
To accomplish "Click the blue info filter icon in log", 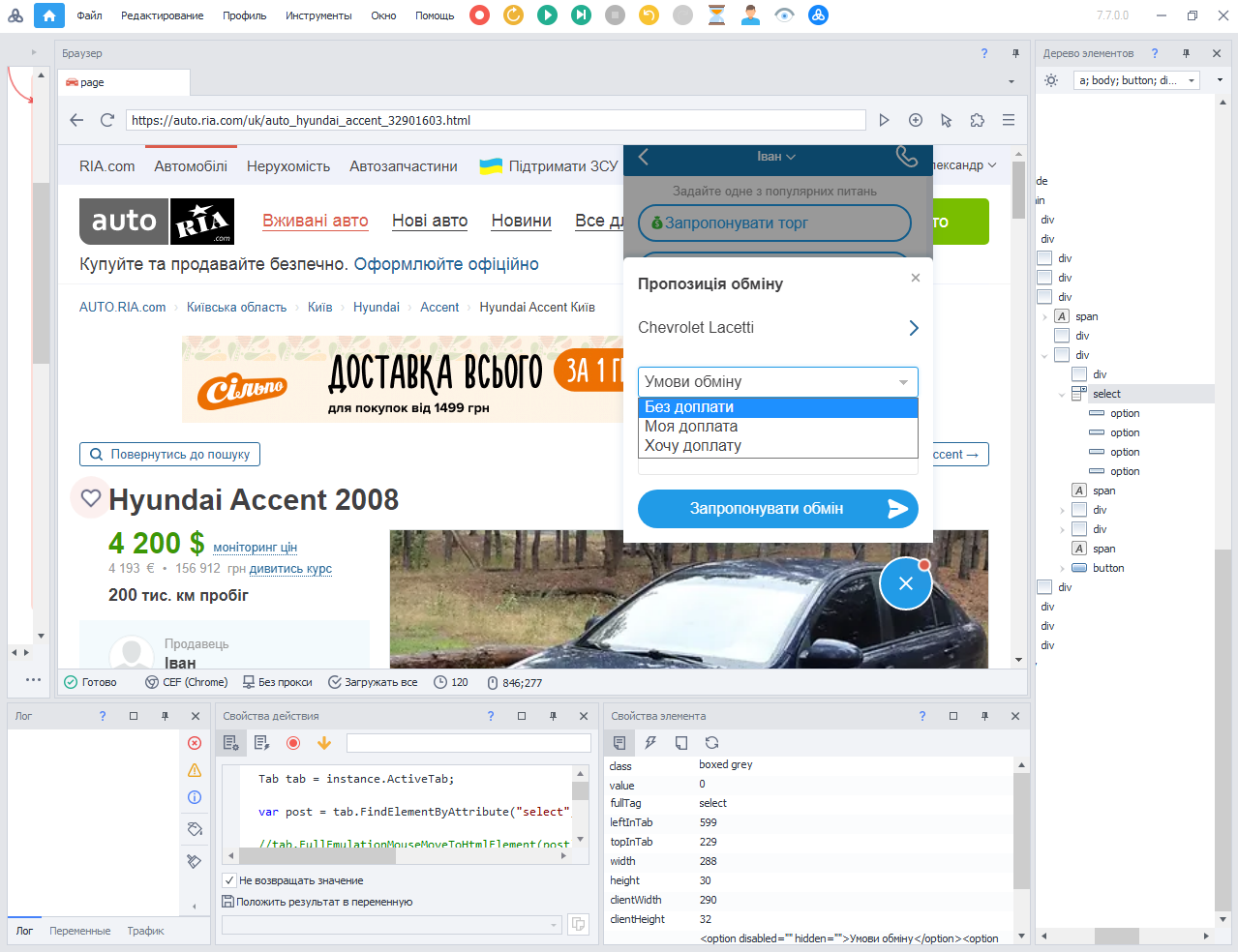I will (x=195, y=797).
